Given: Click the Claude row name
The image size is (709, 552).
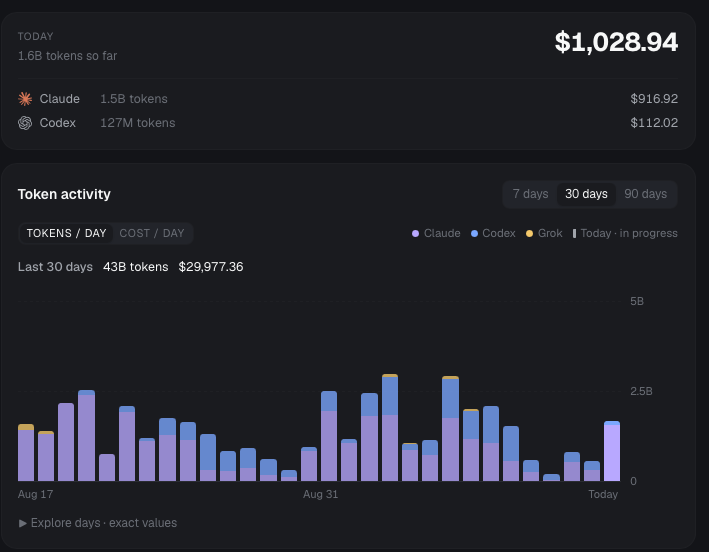Looking at the screenshot, I should [60, 99].
